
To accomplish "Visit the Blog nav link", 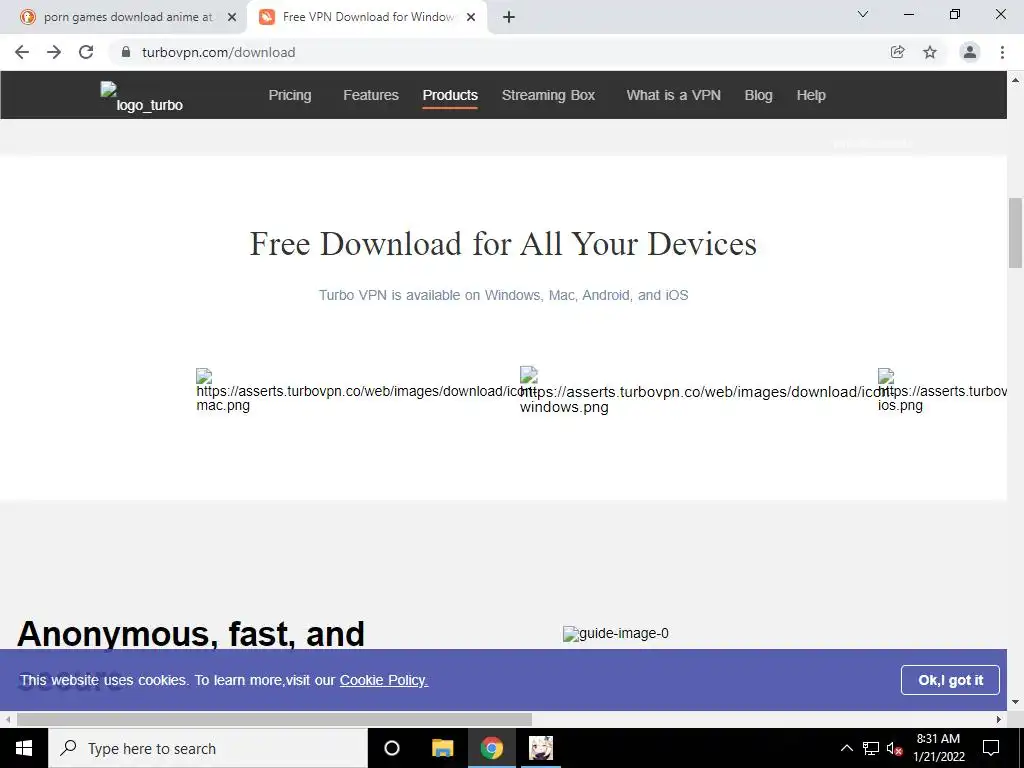I will pos(758,95).
